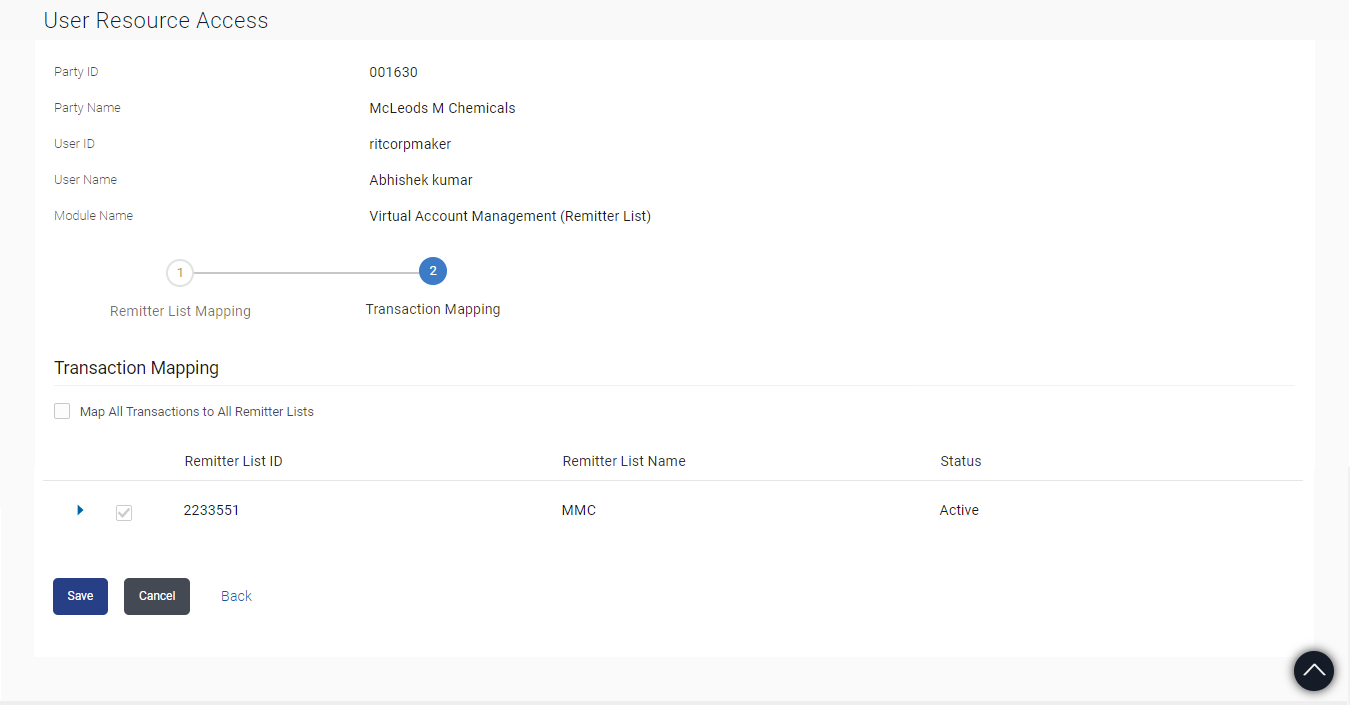Go to step 1 circle
1350x705 pixels.
180,272
